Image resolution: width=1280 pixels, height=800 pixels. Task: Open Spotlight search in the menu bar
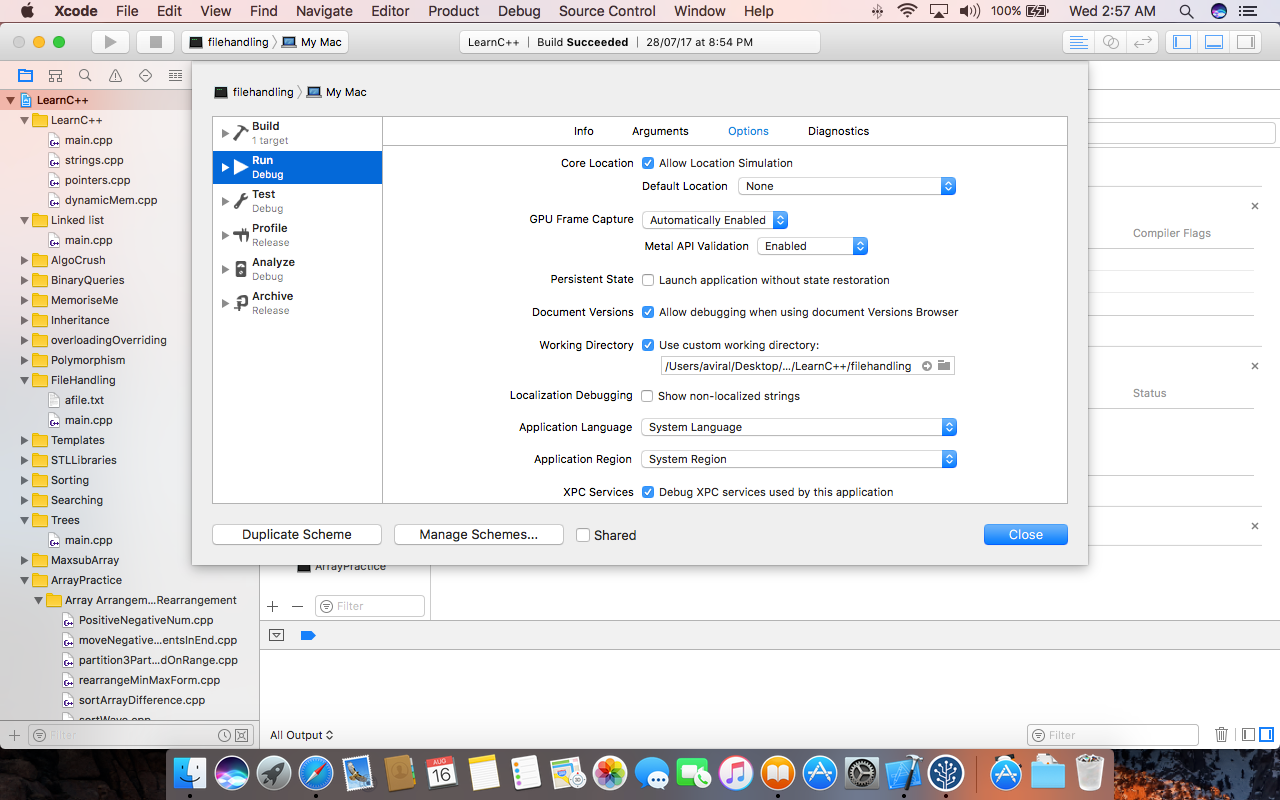1186,11
